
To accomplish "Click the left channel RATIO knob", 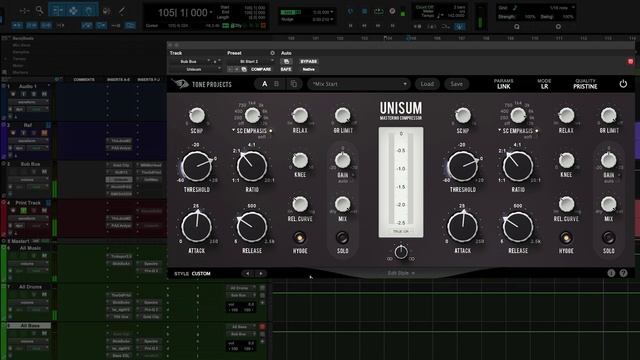I will point(252,166).
